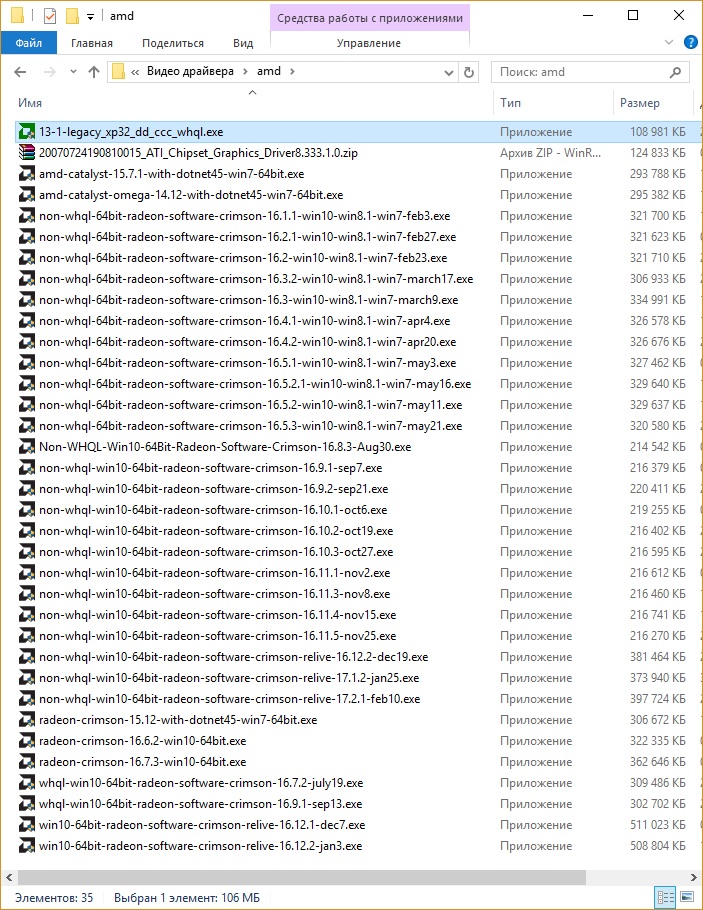Switch to large thumbnails view layout

point(687,897)
